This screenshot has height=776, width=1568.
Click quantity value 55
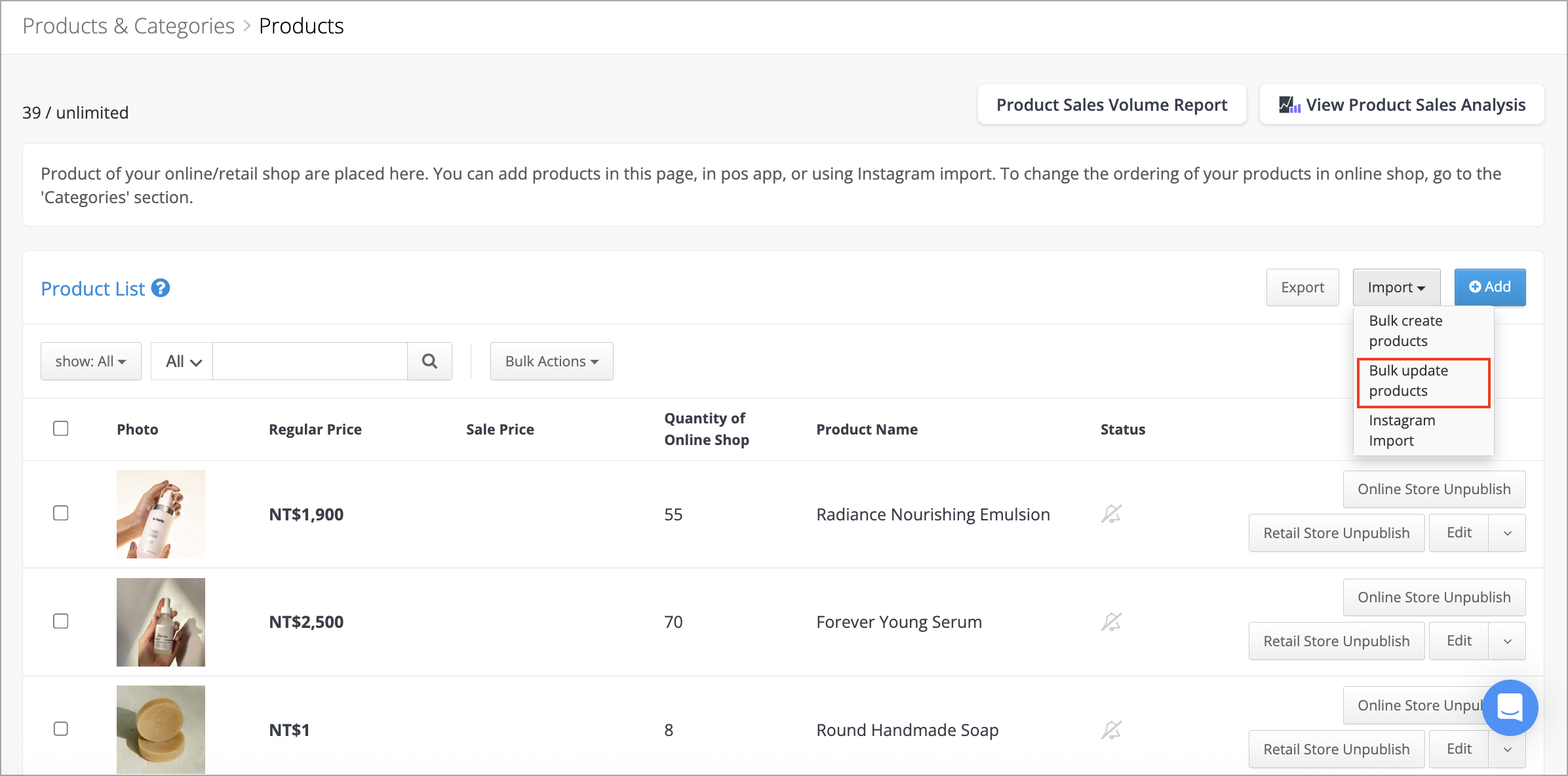673,514
